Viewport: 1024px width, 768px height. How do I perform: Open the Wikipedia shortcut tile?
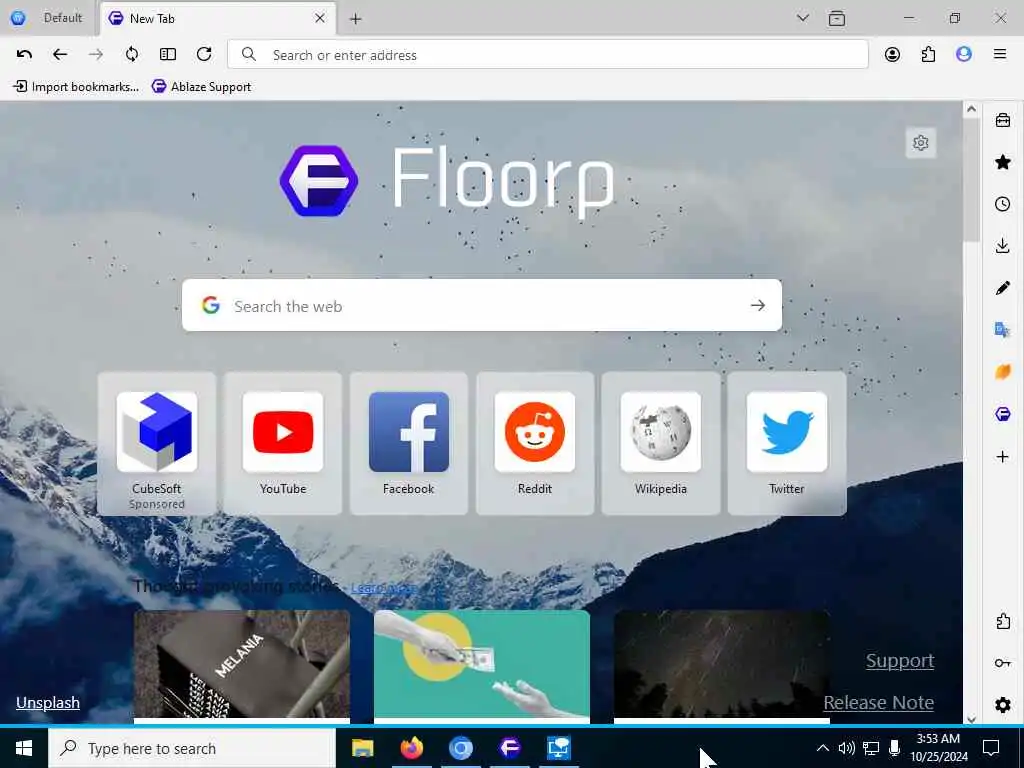661,443
